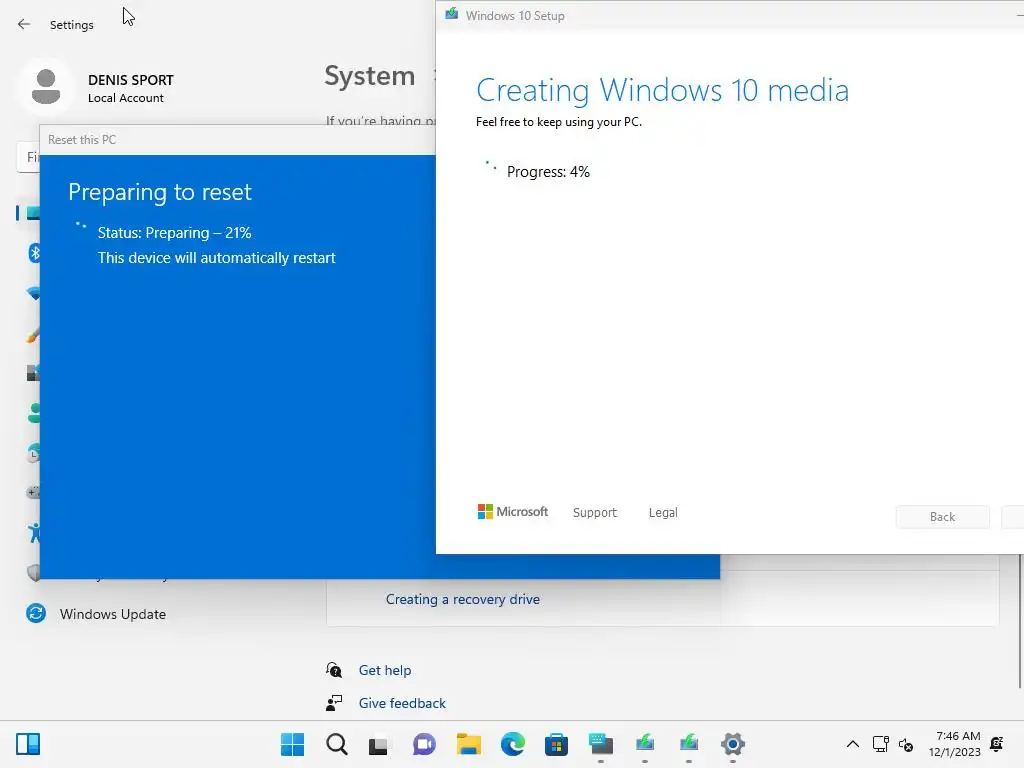Image resolution: width=1024 pixels, height=768 pixels.
Task: Switch to Settings gear on taskbar
Action: coord(733,744)
